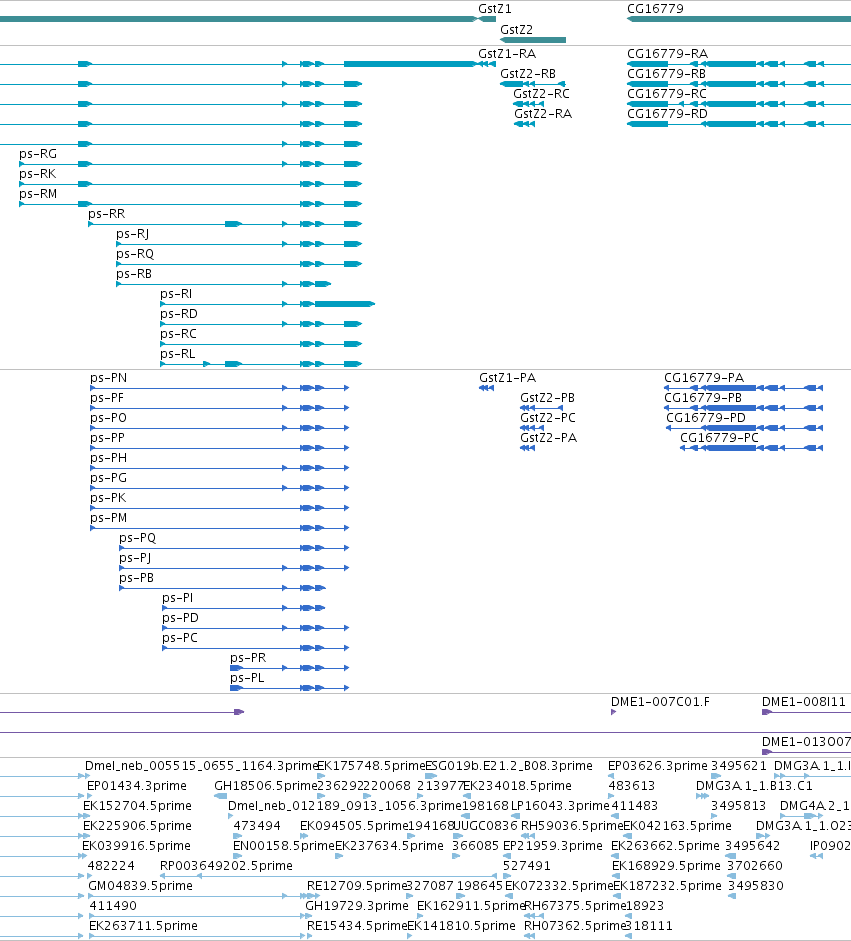Select the ps-RD transcript
The width and height of the screenshot is (851, 941).
click(x=179, y=314)
